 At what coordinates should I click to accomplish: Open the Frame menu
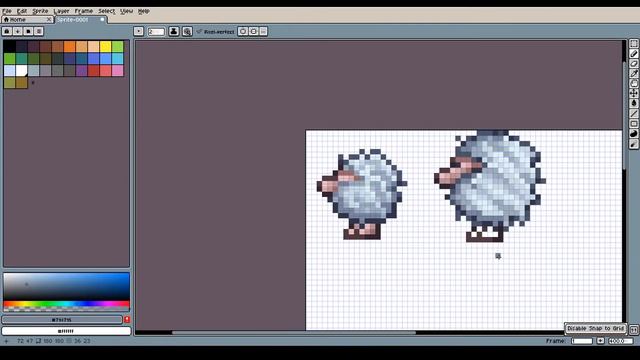point(84,11)
